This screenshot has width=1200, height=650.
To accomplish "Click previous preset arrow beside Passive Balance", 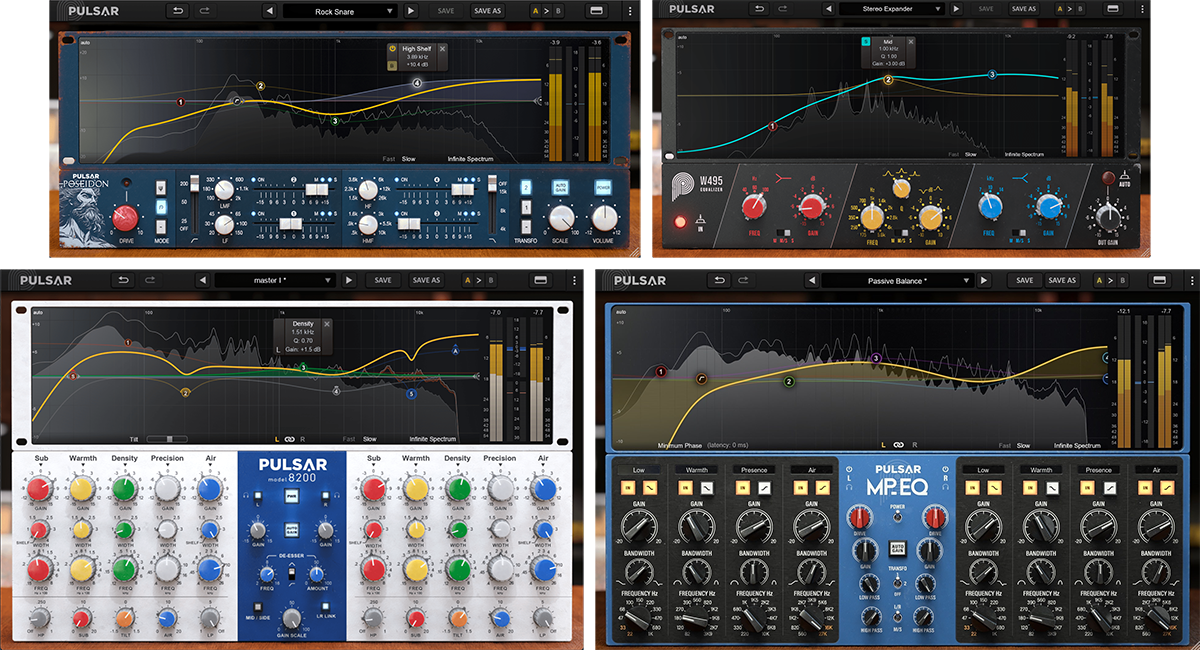I will pos(811,281).
